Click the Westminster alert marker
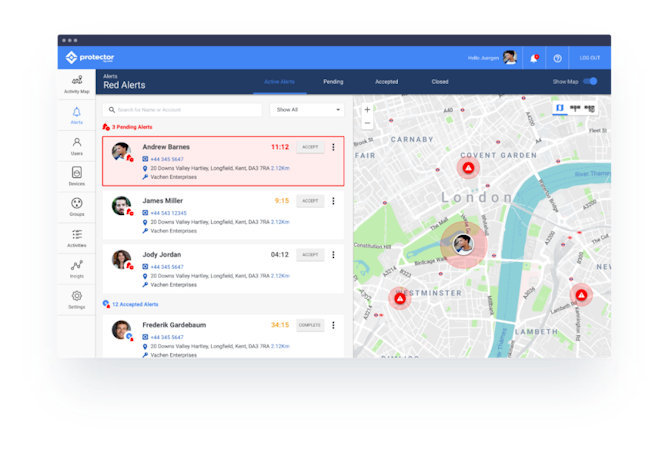Viewport: 669px width, 450px height. pyautogui.click(x=400, y=298)
